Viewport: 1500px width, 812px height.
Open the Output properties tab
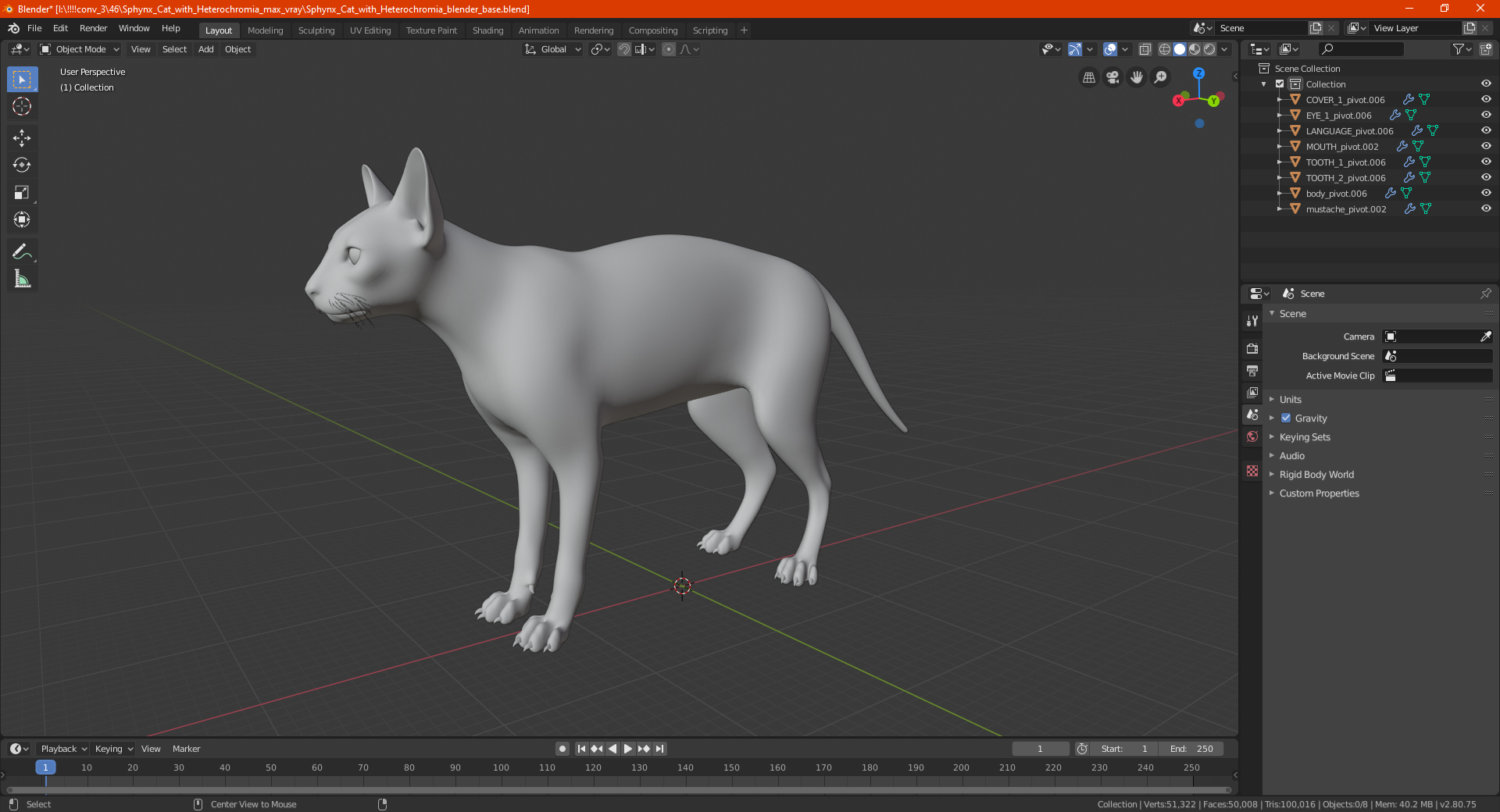[1252, 371]
